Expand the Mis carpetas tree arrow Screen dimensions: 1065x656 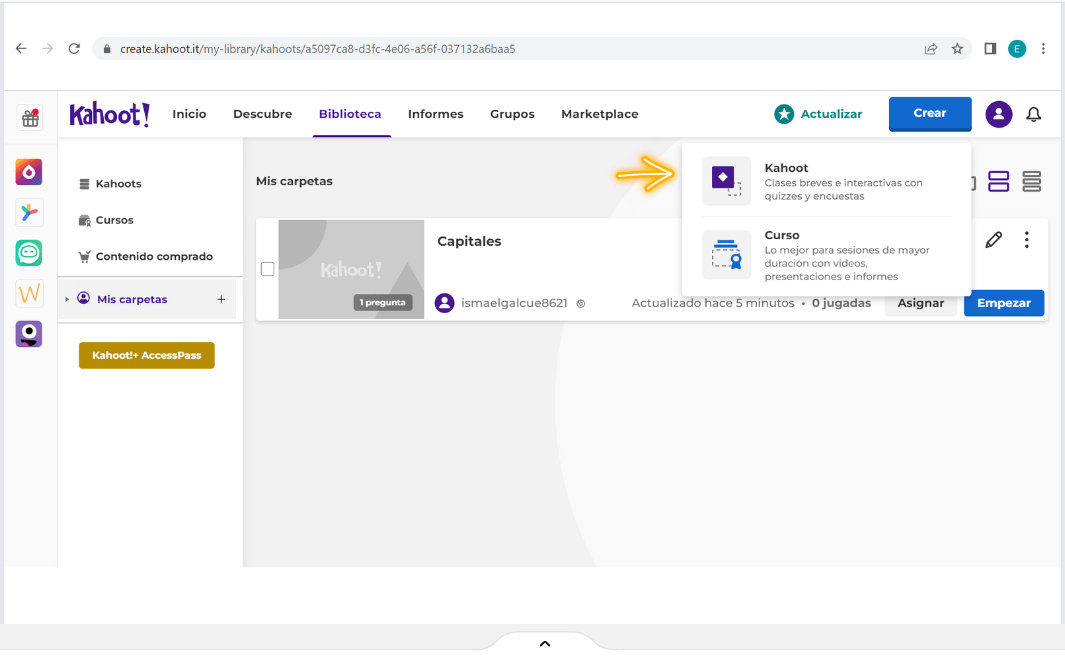[67, 299]
